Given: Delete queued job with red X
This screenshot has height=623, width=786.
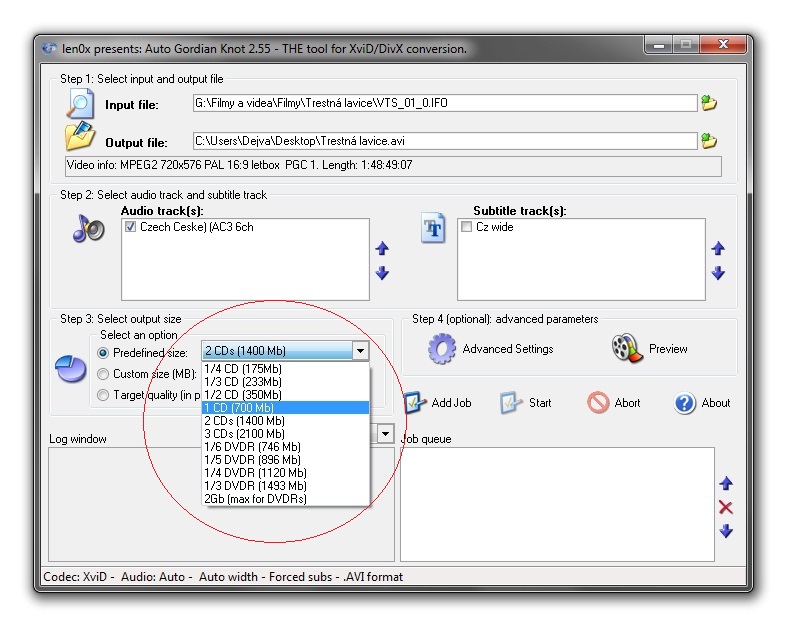Looking at the screenshot, I should coord(726,508).
